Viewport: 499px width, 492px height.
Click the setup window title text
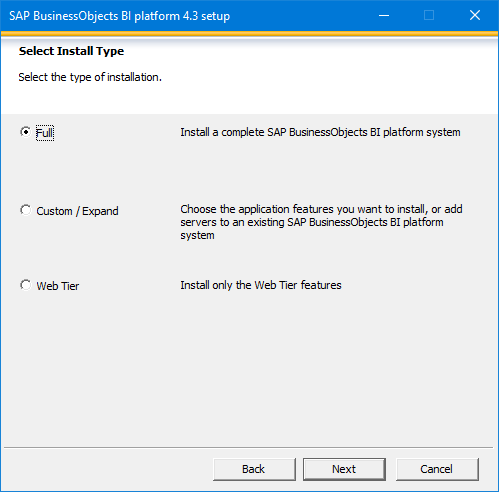point(120,16)
